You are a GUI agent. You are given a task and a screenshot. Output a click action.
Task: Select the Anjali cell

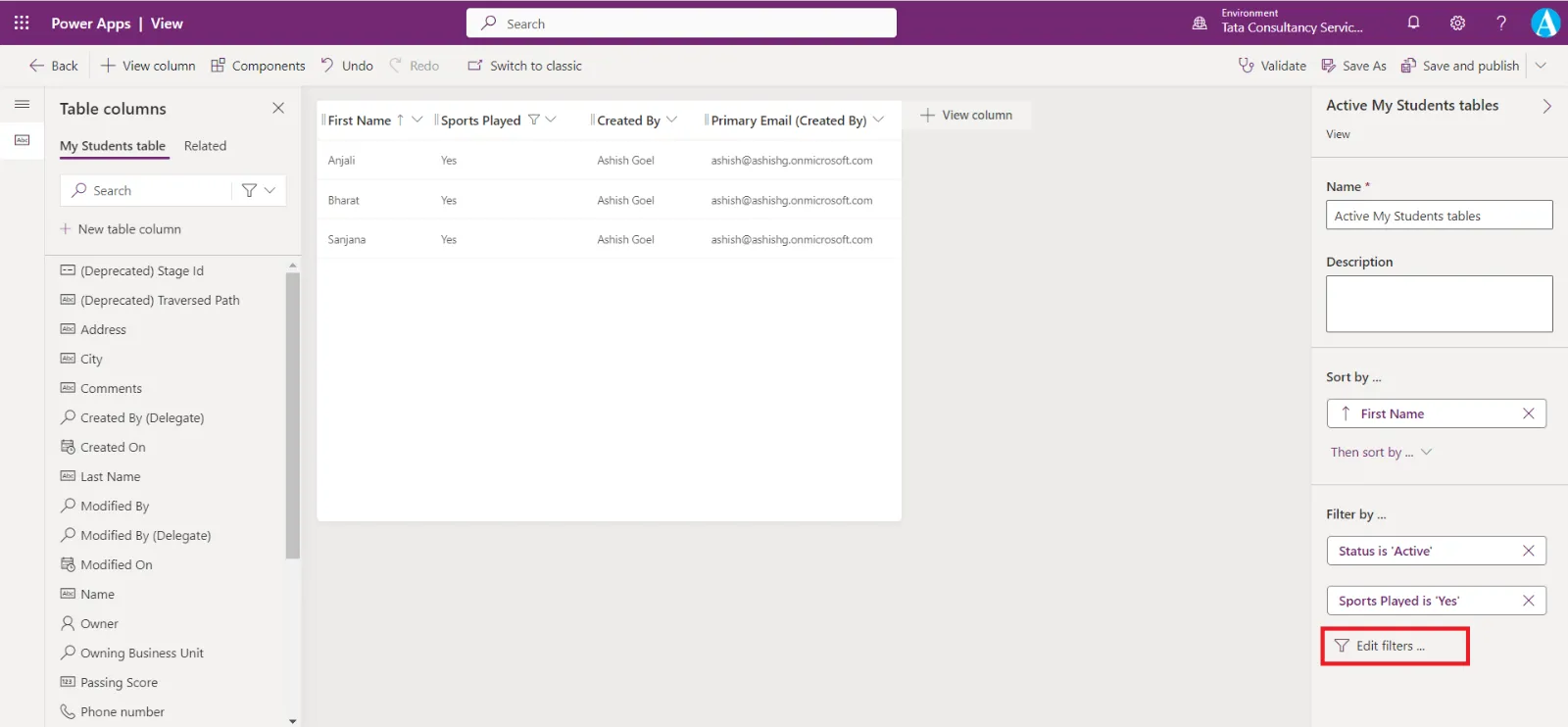click(342, 160)
